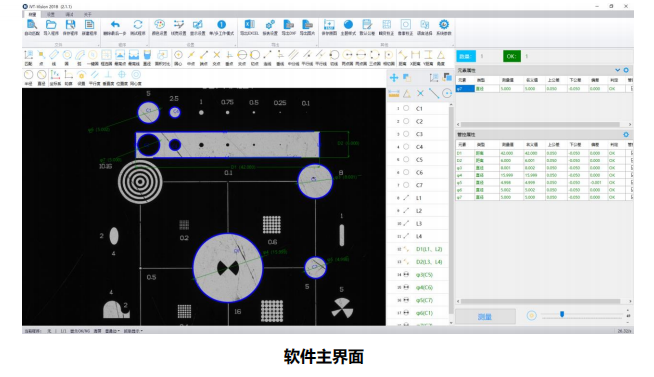The image size is (654, 377).
Task: Open the unit dropdown in status bar
Action: click(112, 331)
